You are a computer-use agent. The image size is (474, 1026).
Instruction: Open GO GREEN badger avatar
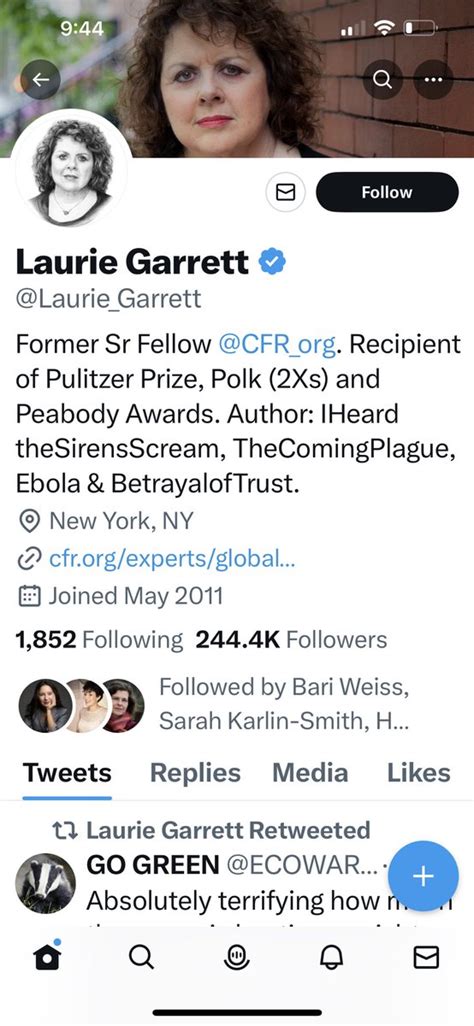click(x=45, y=883)
